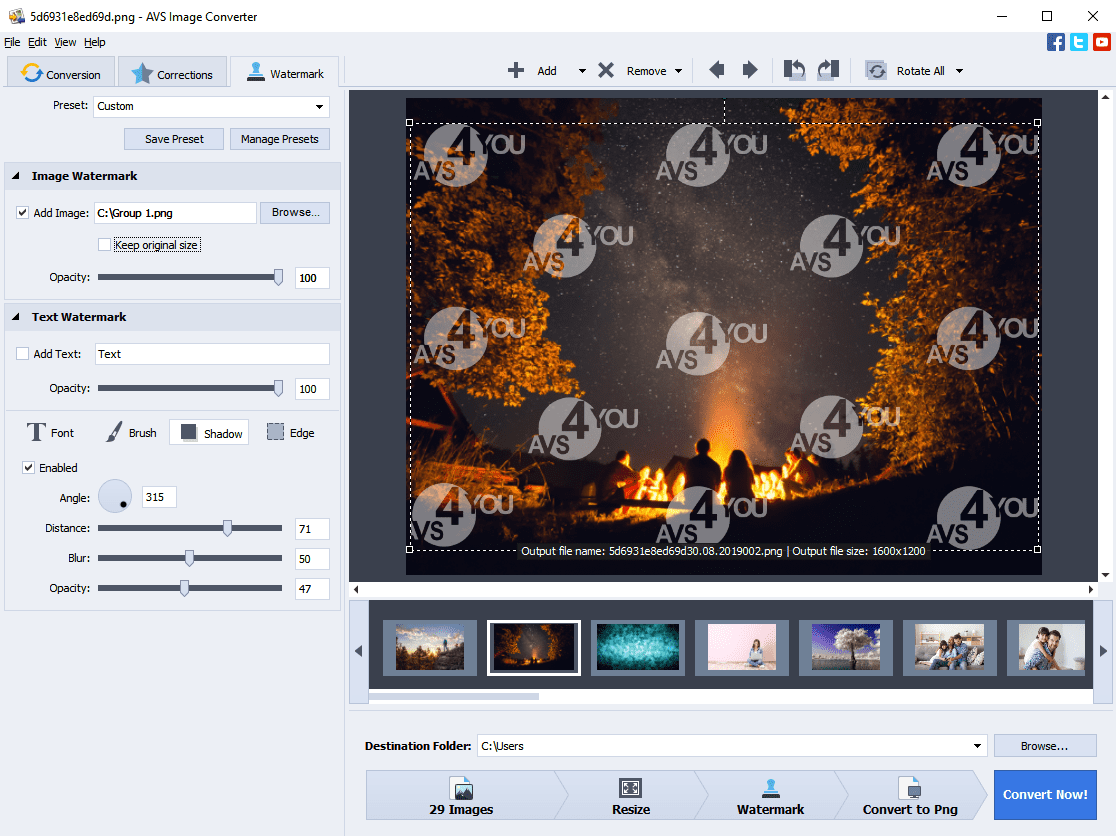Collapse the Image Watermark section

point(17,176)
